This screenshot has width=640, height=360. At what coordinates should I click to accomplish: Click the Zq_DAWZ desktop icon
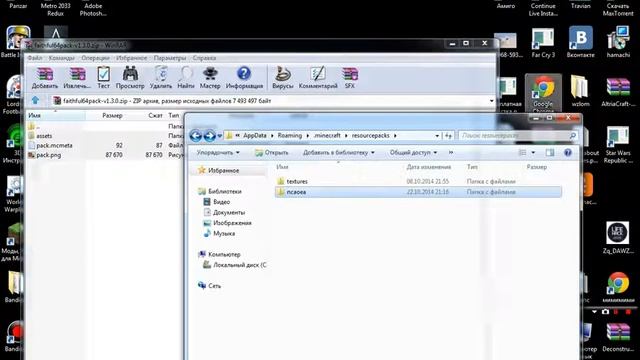[x=618, y=237]
